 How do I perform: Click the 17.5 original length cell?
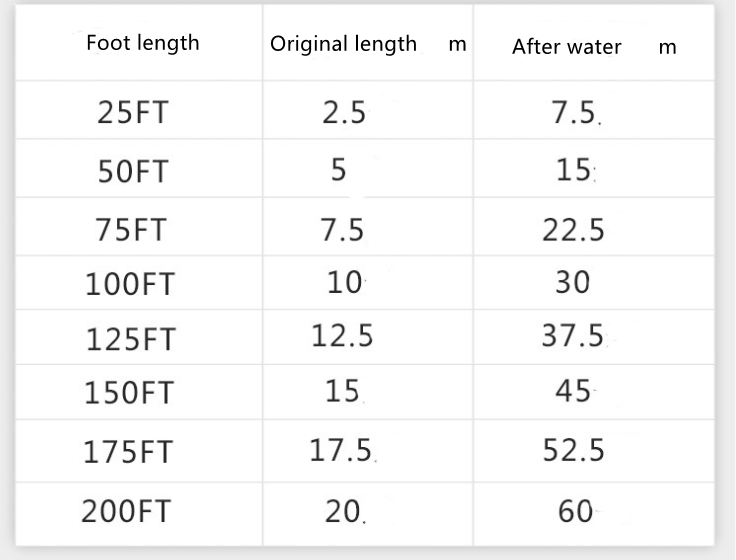click(x=341, y=451)
